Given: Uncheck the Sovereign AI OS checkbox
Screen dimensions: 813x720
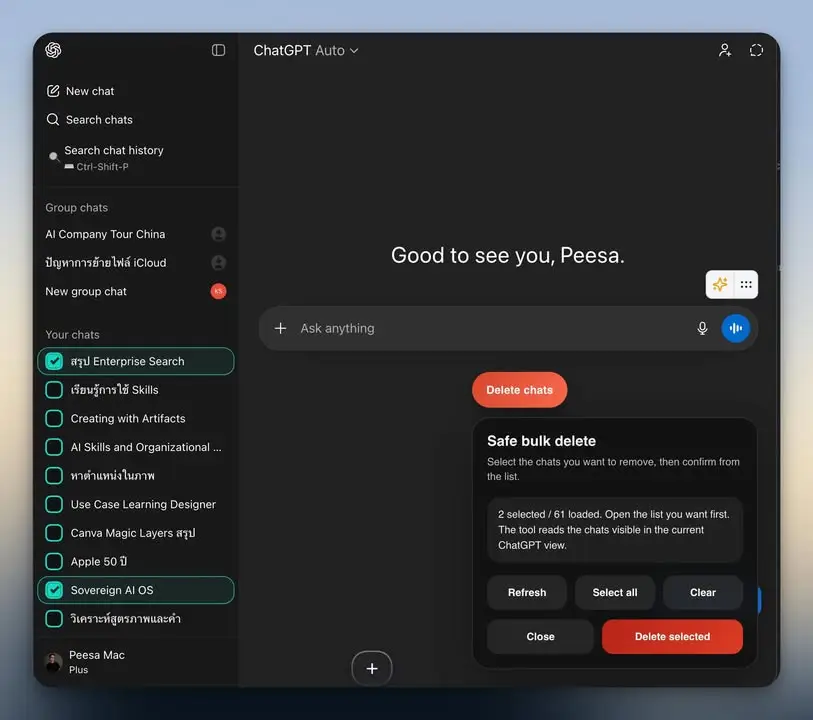Looking at the screenshot, I should 54,590.
